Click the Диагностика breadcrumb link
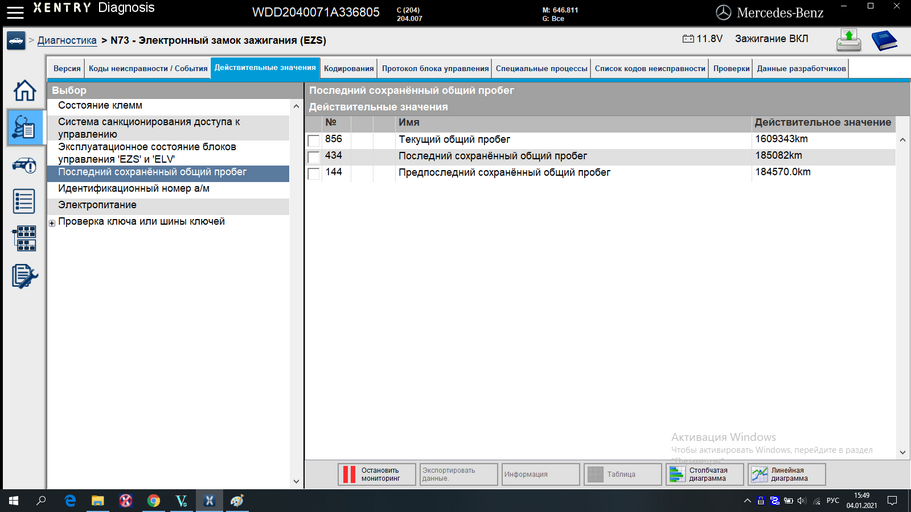 point(67,41)
